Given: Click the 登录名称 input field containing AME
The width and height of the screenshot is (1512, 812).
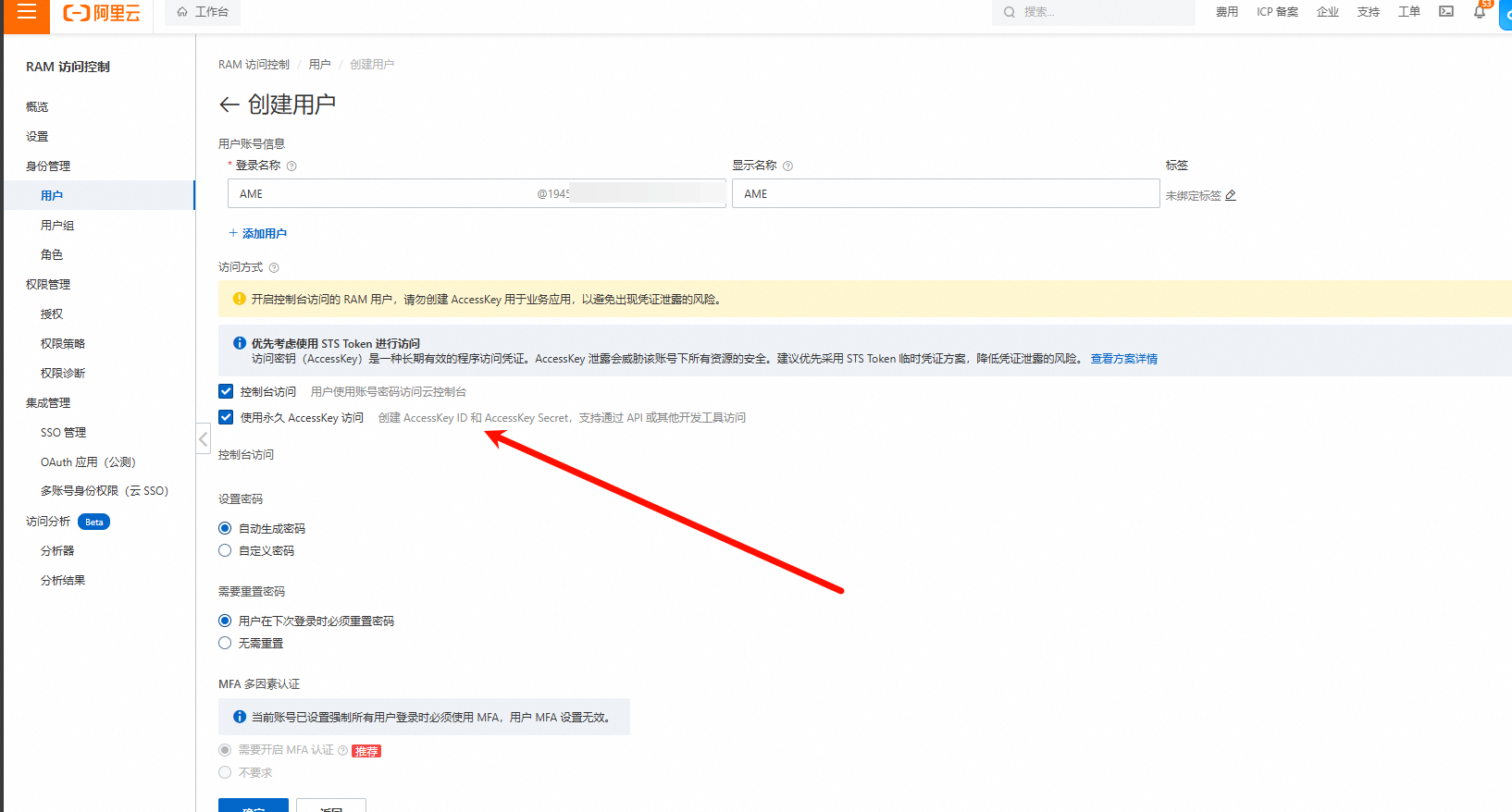Looking at the screenshot, I should [x=477, y=193].
